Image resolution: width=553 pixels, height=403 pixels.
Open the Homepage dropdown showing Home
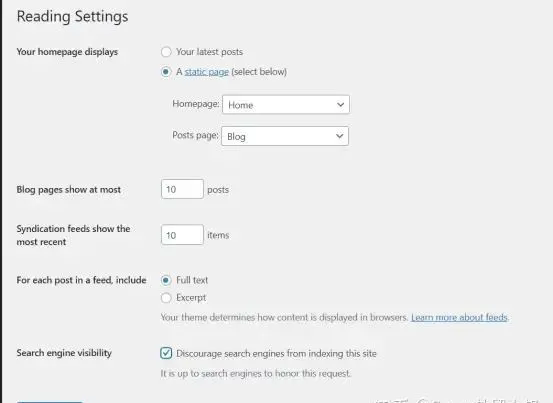[x=286, y=104]
